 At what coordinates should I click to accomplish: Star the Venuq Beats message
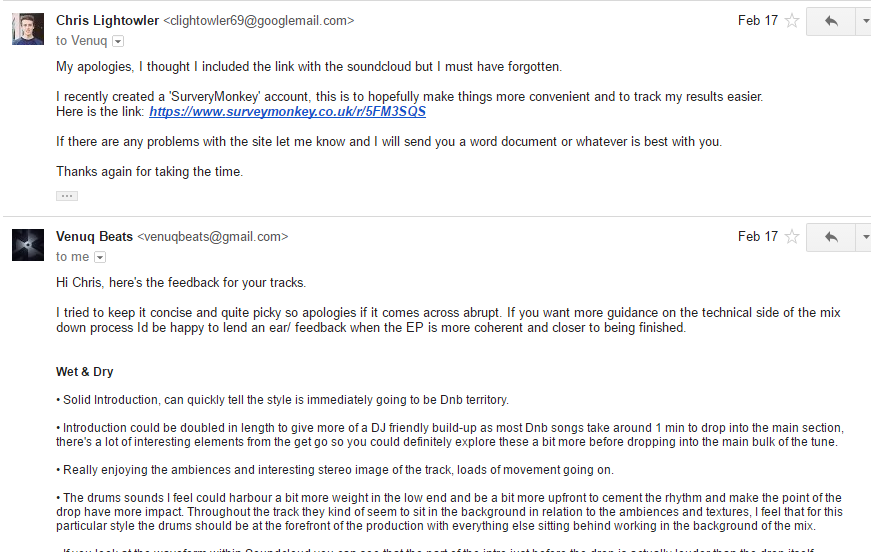pos(792,237)
